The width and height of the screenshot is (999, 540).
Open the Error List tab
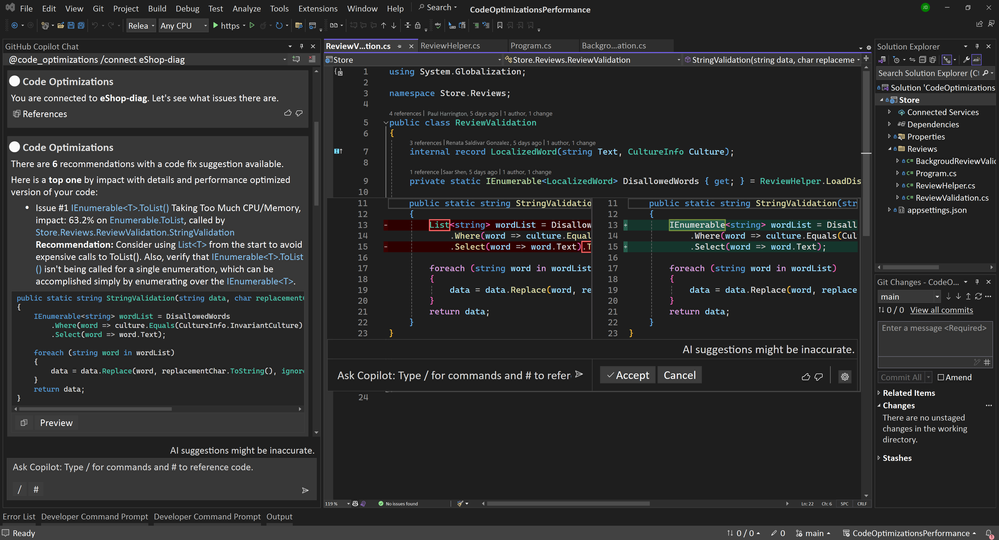(19, 516)
